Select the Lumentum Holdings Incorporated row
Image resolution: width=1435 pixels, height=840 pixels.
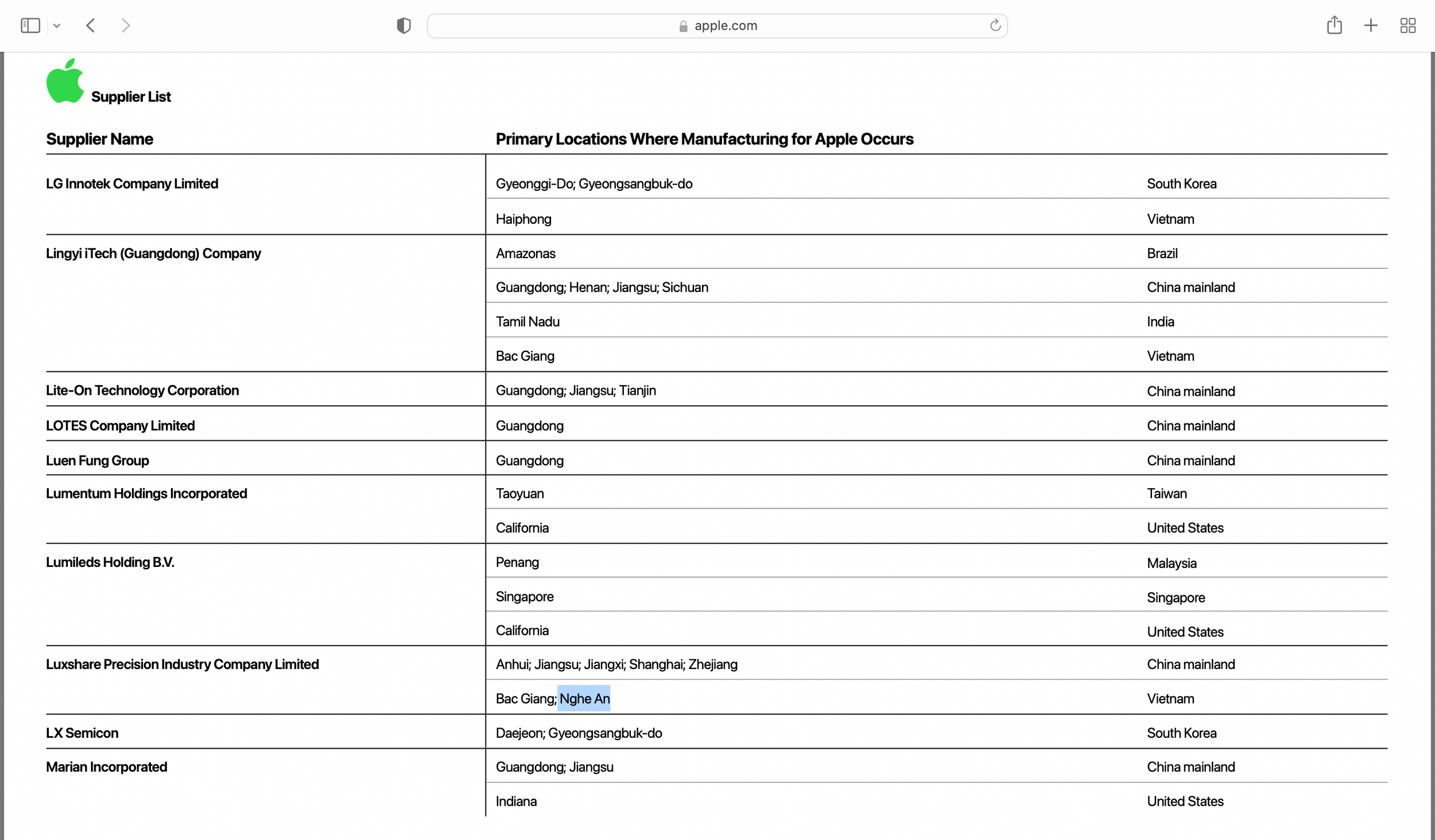146,493
